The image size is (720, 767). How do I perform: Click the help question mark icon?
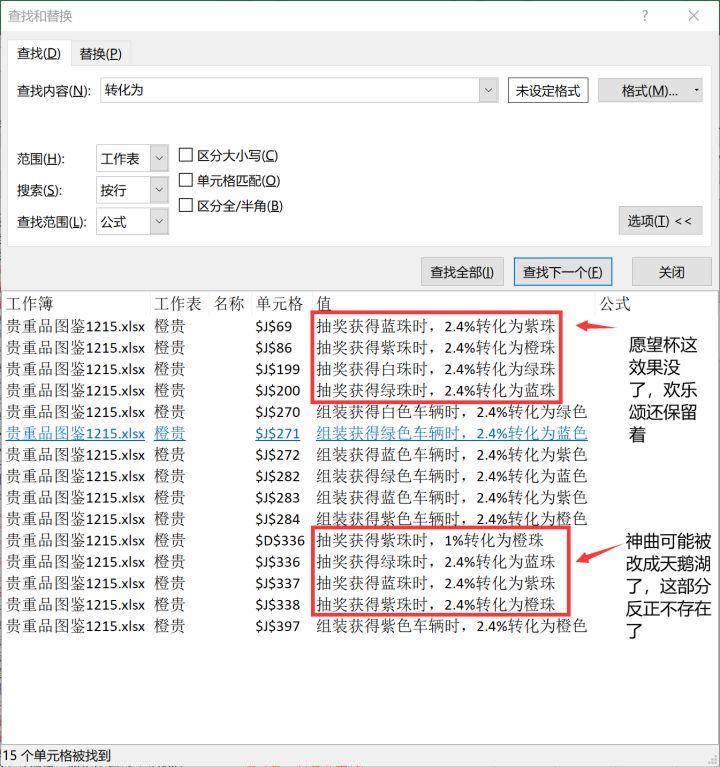tap(645, 16)
